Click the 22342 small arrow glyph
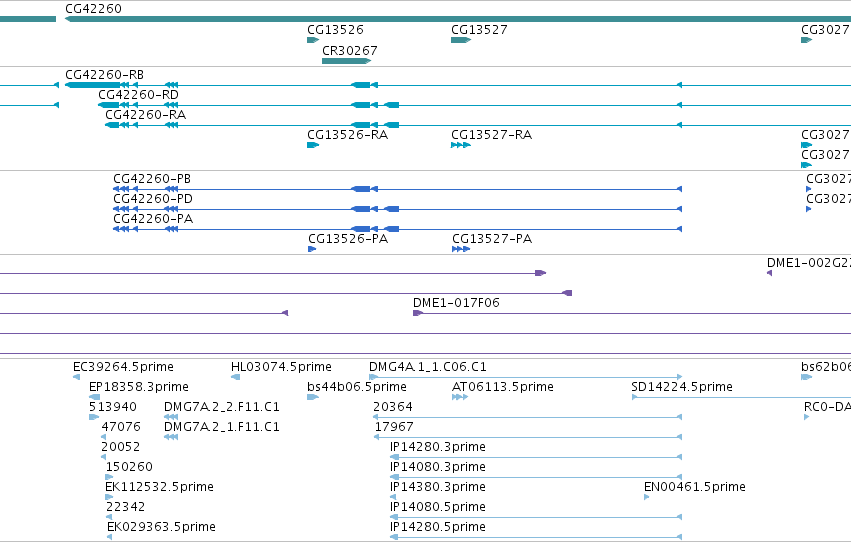The width and height of the screenshot is (851, 542). (x=109, y=518)
